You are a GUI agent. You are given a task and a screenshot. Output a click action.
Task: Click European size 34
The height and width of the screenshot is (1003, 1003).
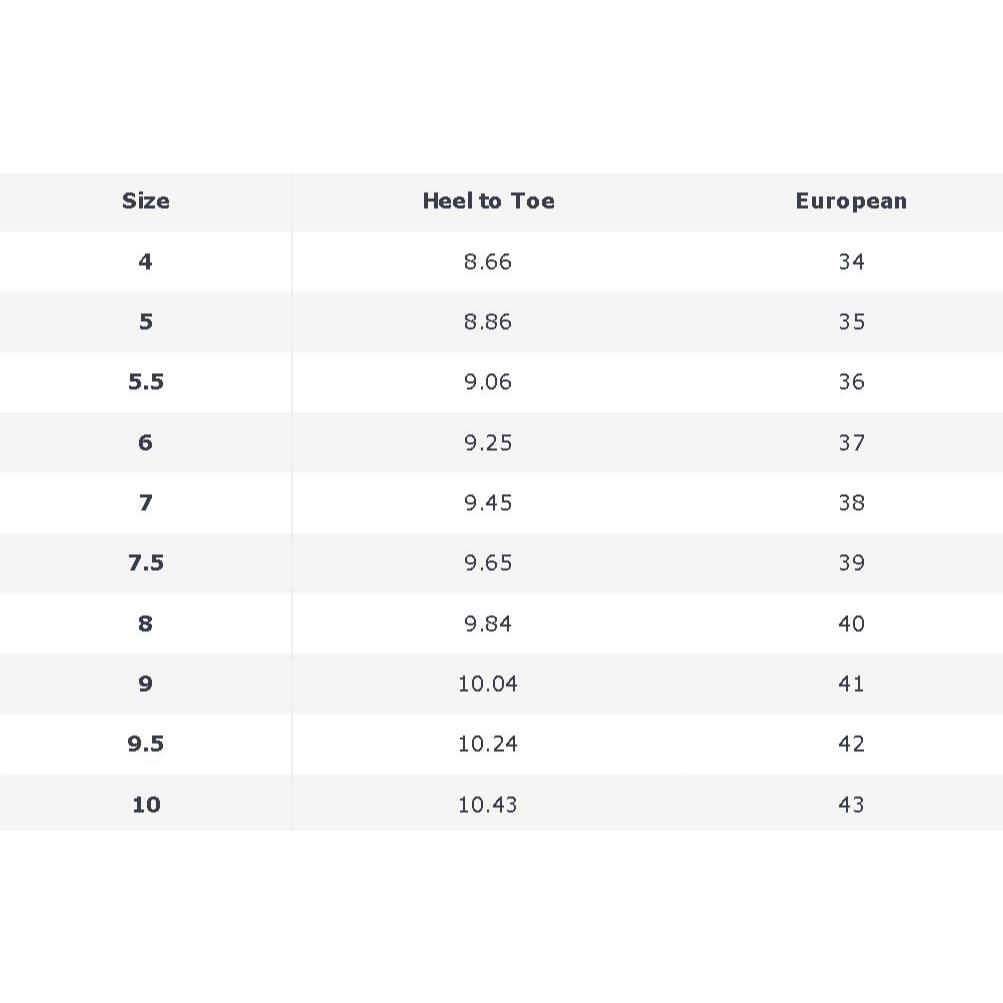coord(851,262)
